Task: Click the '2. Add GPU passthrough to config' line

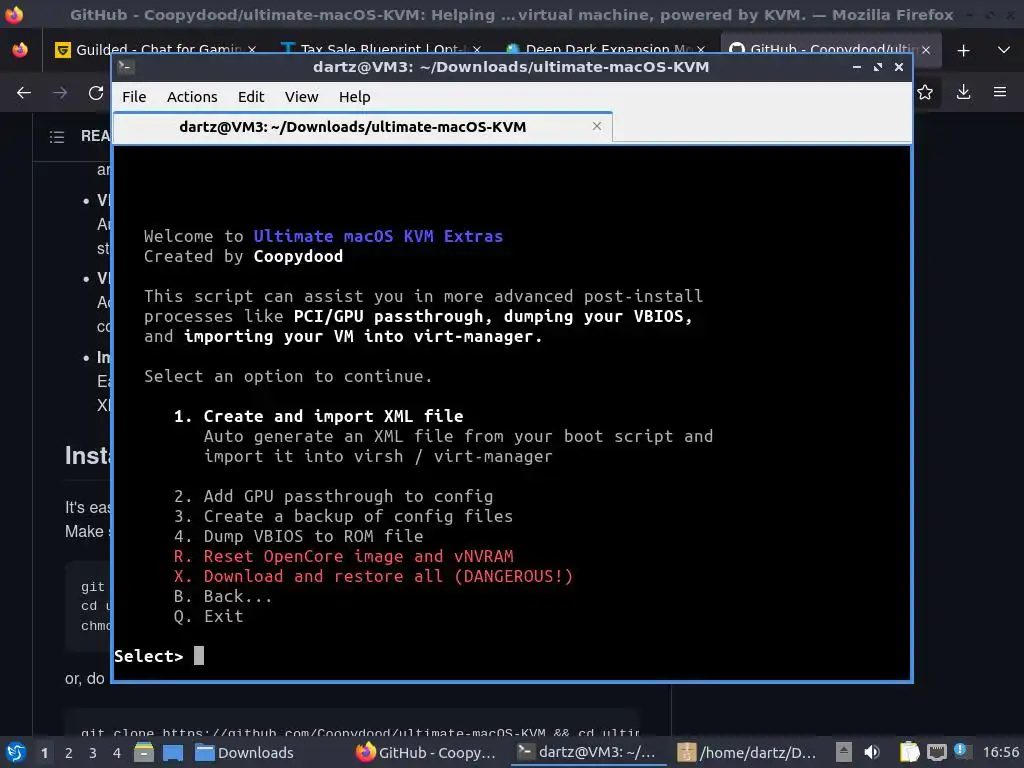Action: click(334, 496)
